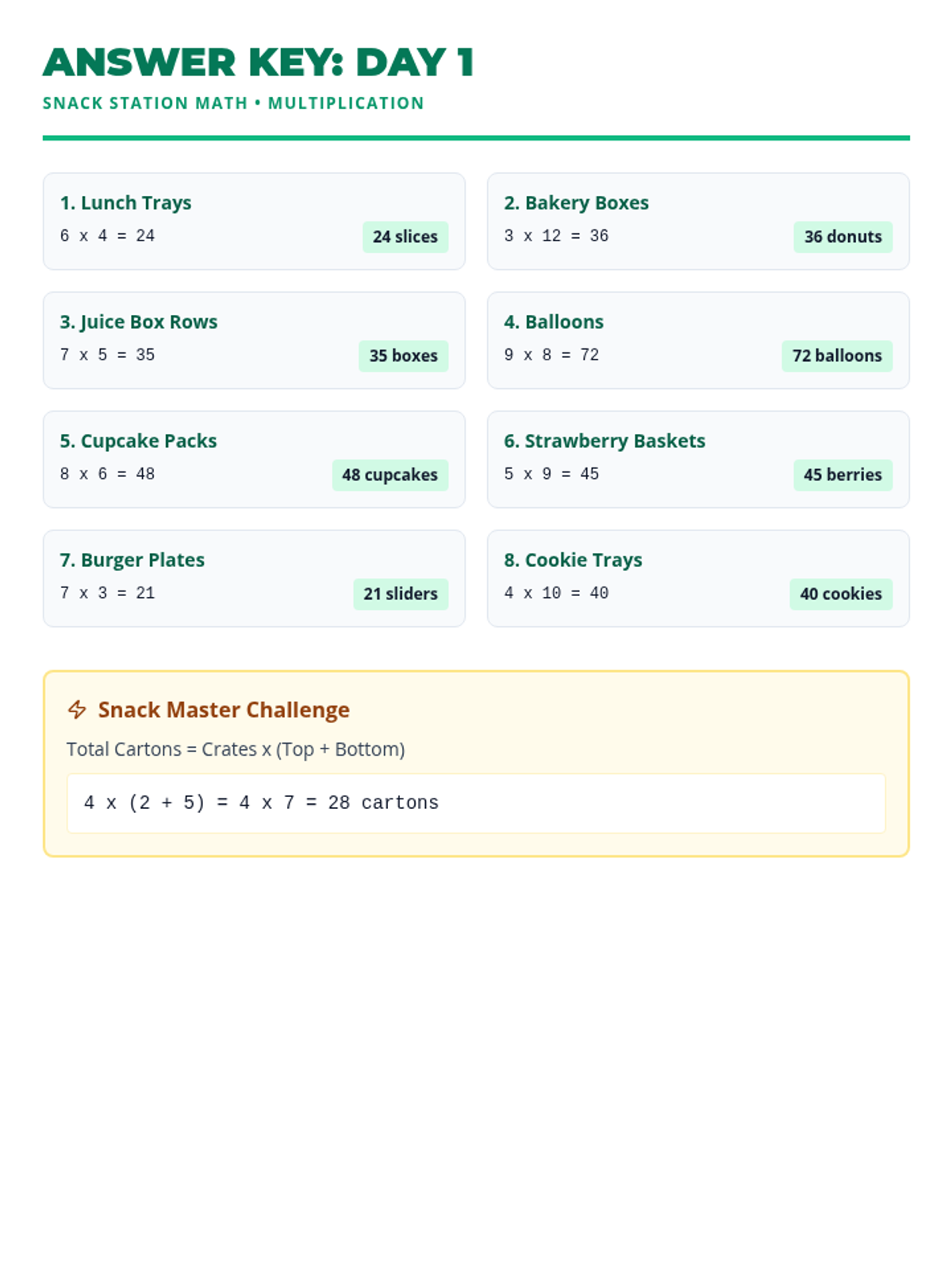Image resolution: width=952 pixels, height=1270 pixels.
Task: Click the 40 cookies answer badge
Action: (x=840, y=594)
